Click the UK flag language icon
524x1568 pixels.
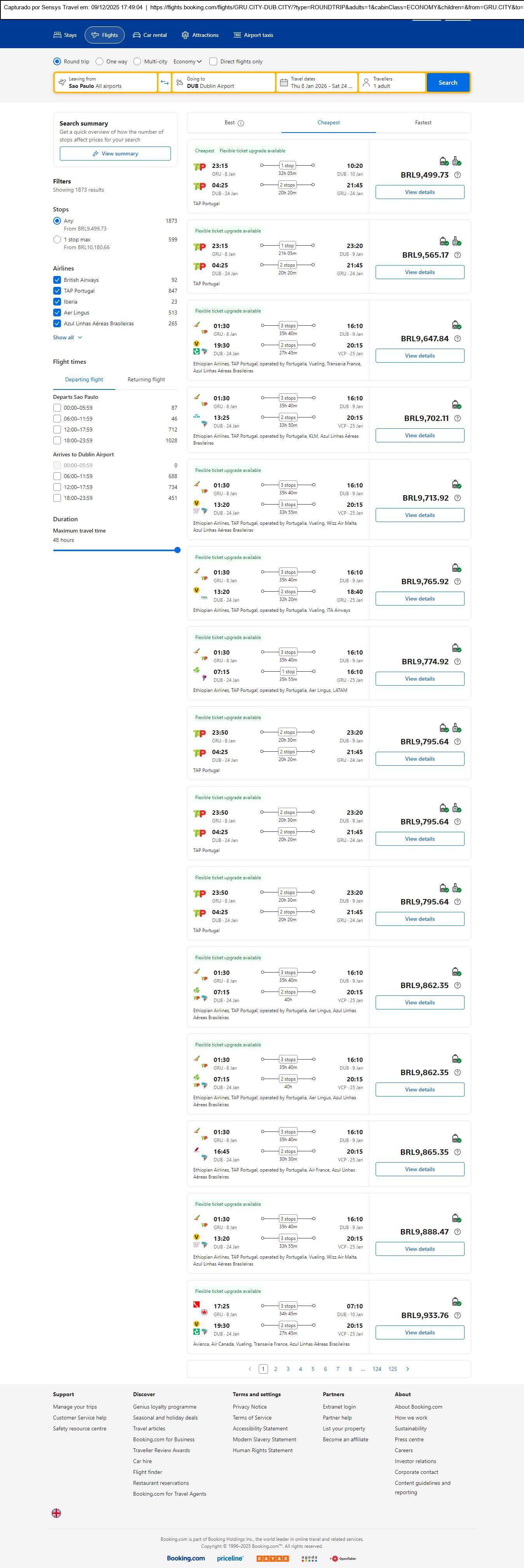[x=57, y=1512]
